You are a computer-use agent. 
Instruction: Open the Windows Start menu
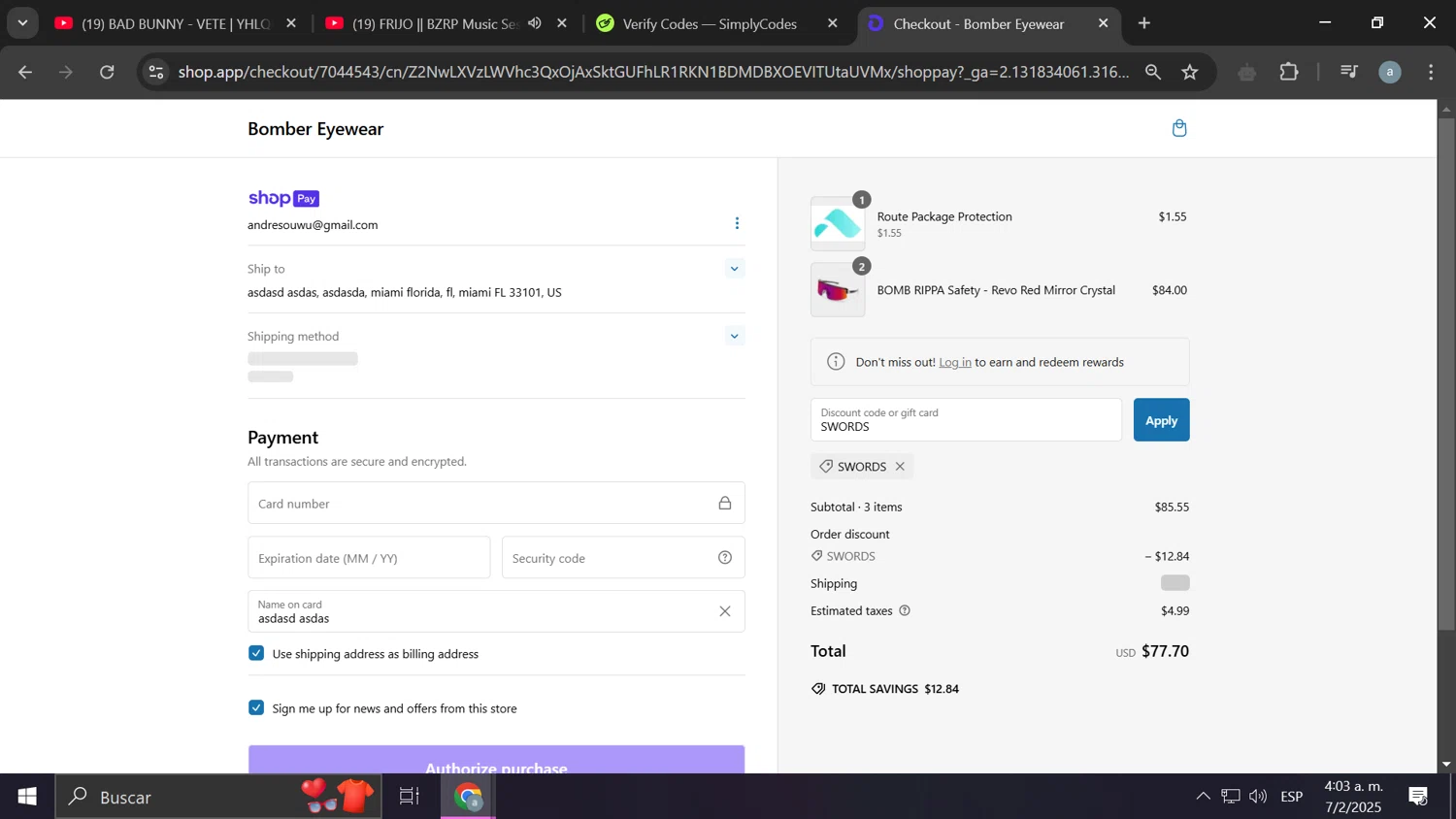(27, 797)
